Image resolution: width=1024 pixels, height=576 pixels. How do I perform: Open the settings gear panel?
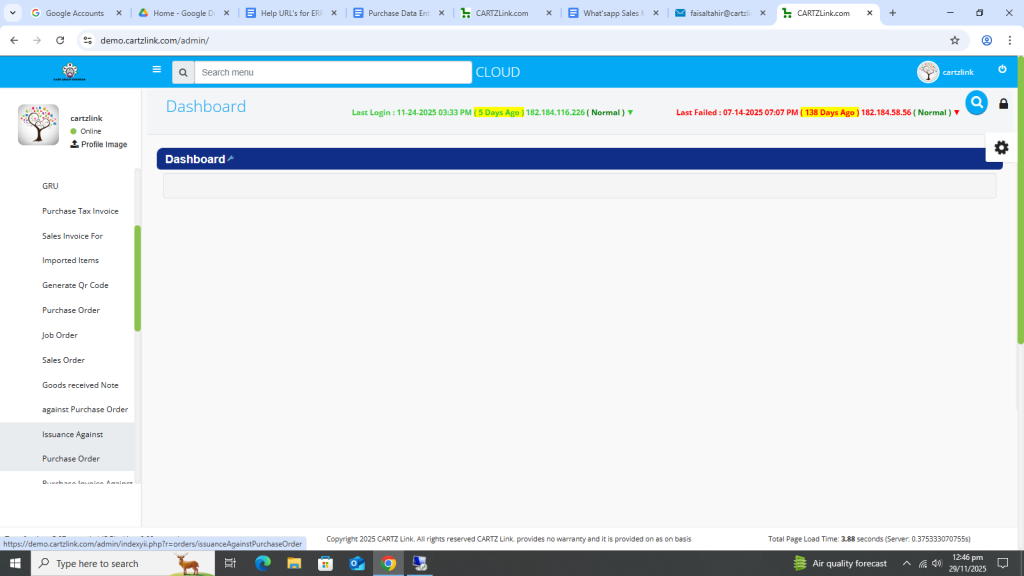[x=1001, y=147]
